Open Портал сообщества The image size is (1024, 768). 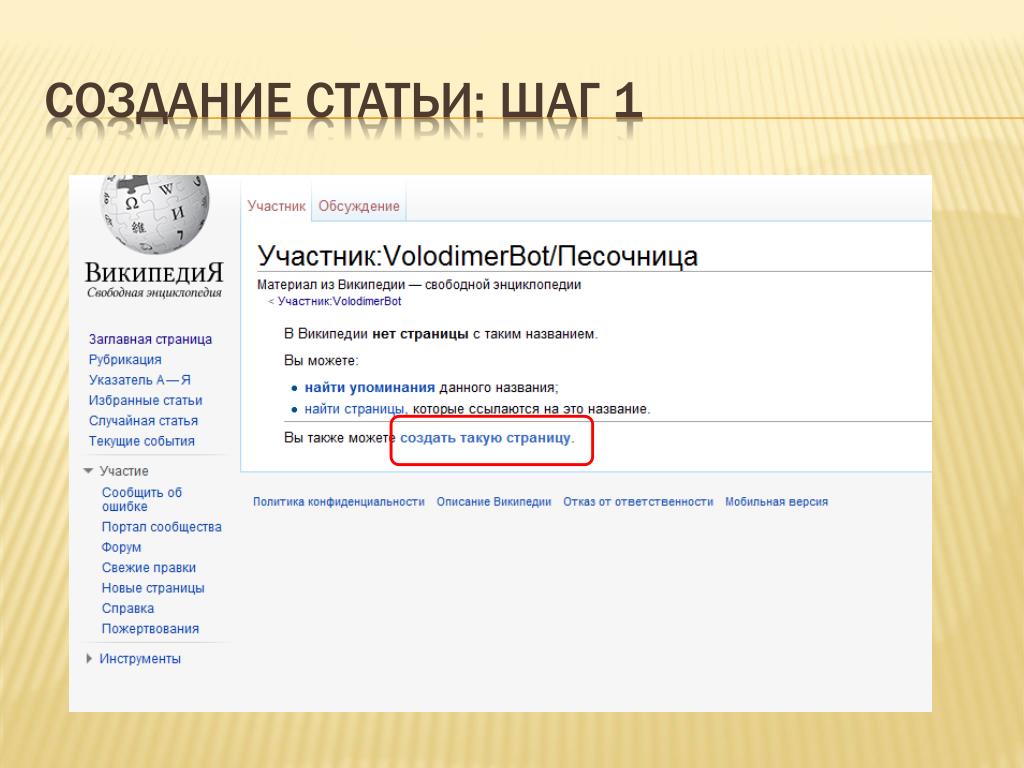(x=161, y=526)
